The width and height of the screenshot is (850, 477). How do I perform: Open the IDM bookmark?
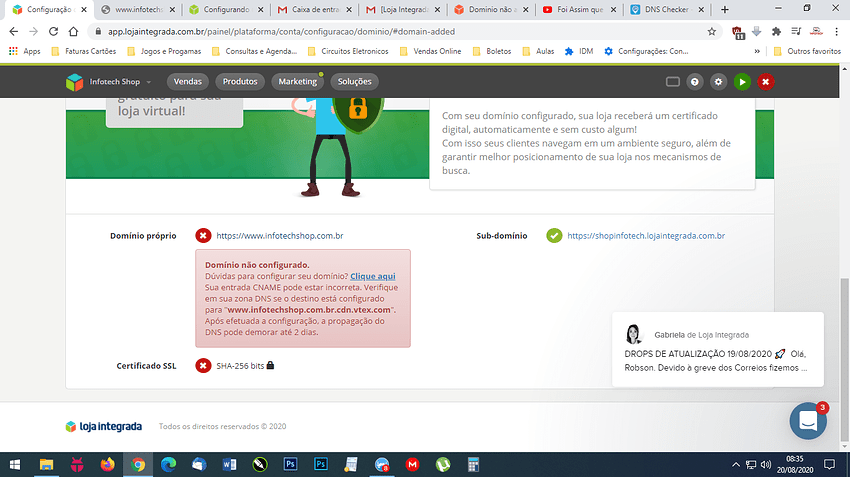[579, 51]
